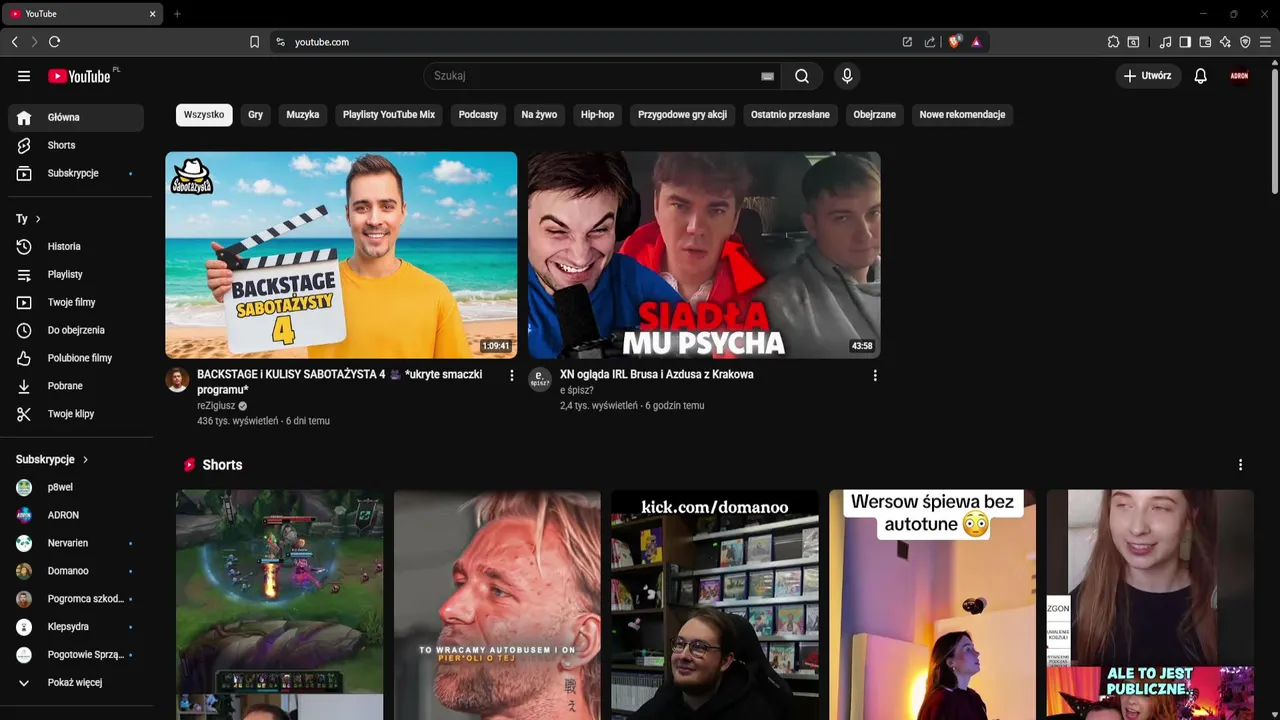Start voice search with microphone

coord(847,76)
